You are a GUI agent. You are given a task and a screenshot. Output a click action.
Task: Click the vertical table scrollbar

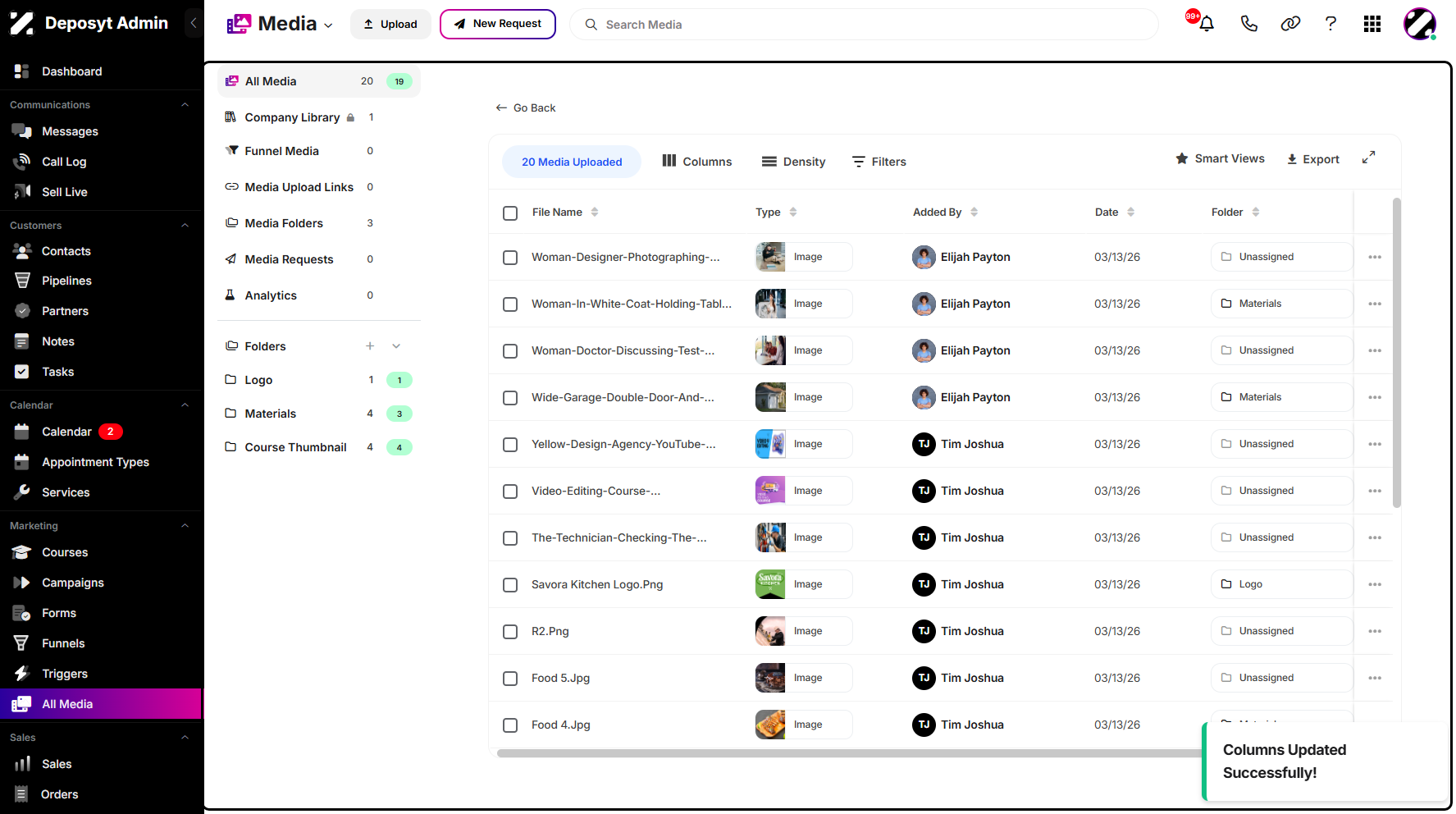(1397, 353)
